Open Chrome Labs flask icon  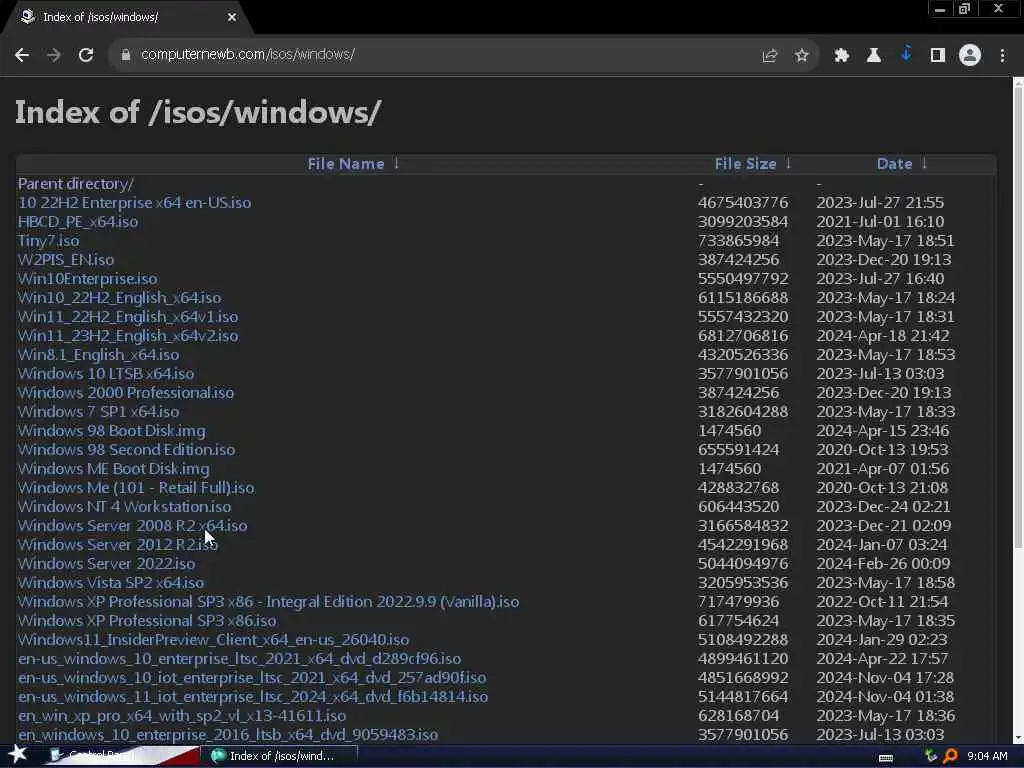tap(874, 56)
